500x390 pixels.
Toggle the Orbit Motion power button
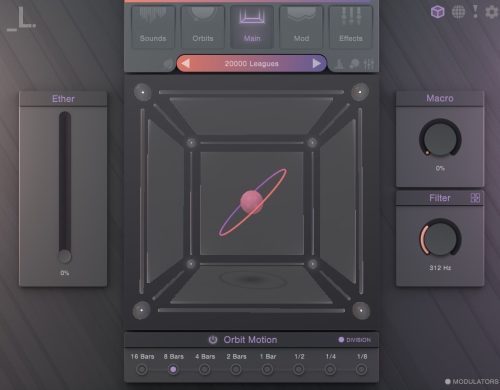[213, 340]
